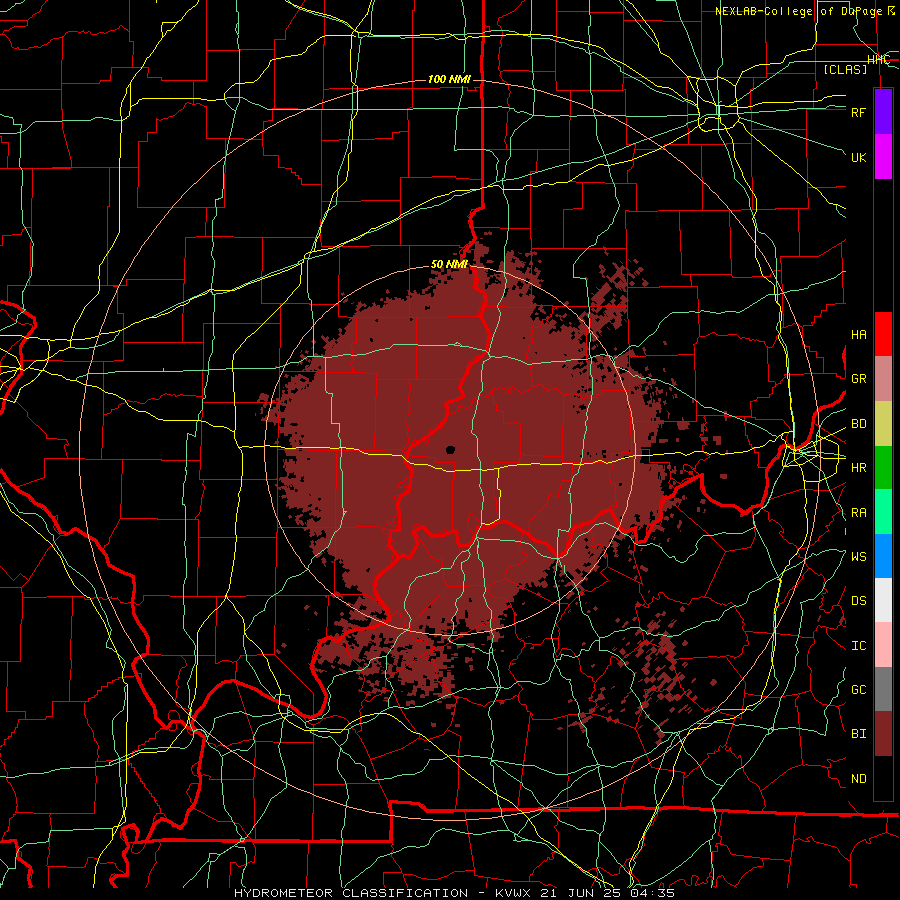Screen dimensions: 900x900
Task: Click the 'HR' legend label
Action: pyautogui.click(x=858, y=468)
